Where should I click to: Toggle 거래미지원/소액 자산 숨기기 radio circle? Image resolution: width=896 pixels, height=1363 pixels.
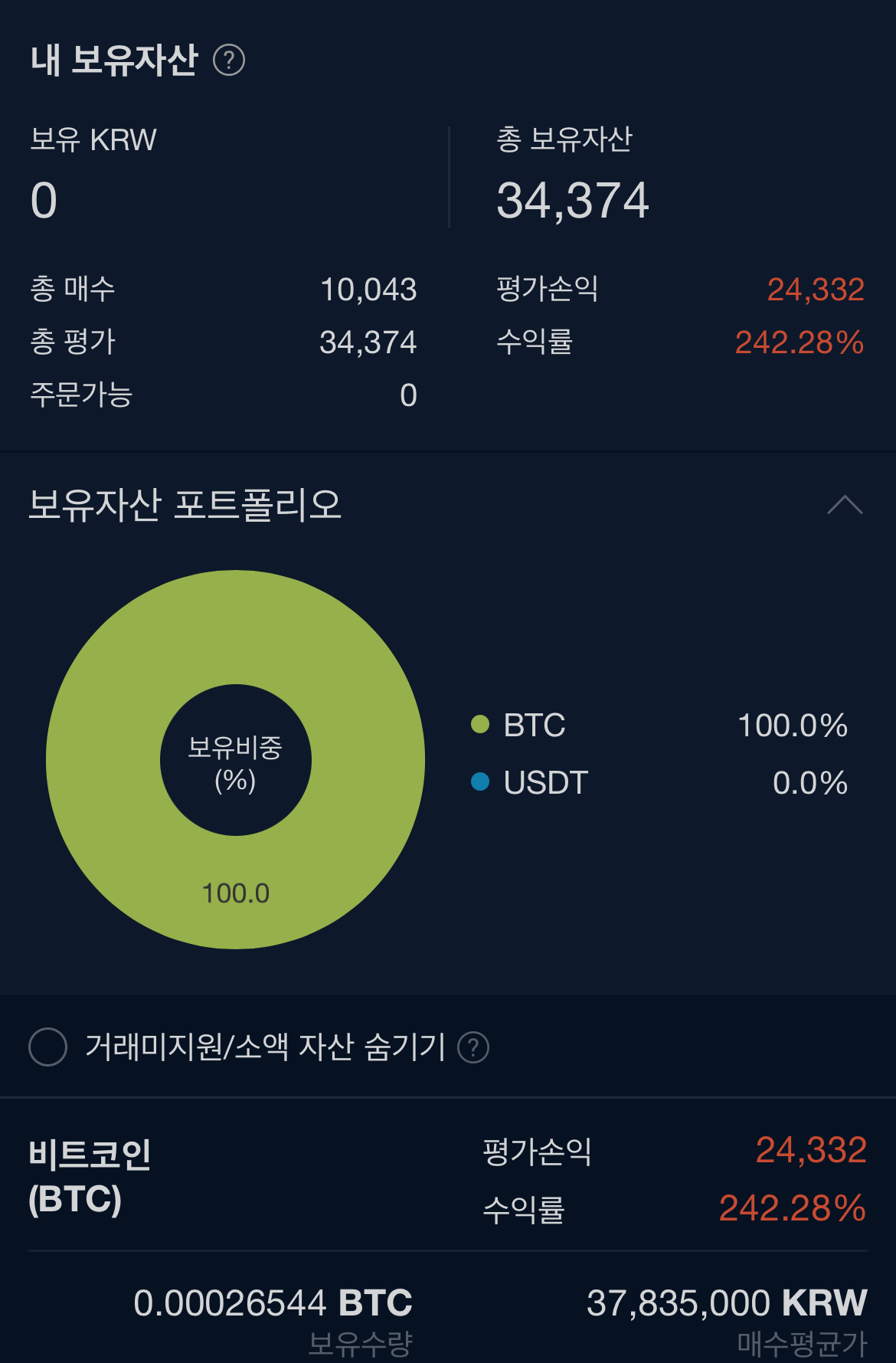click(47, 1047)
